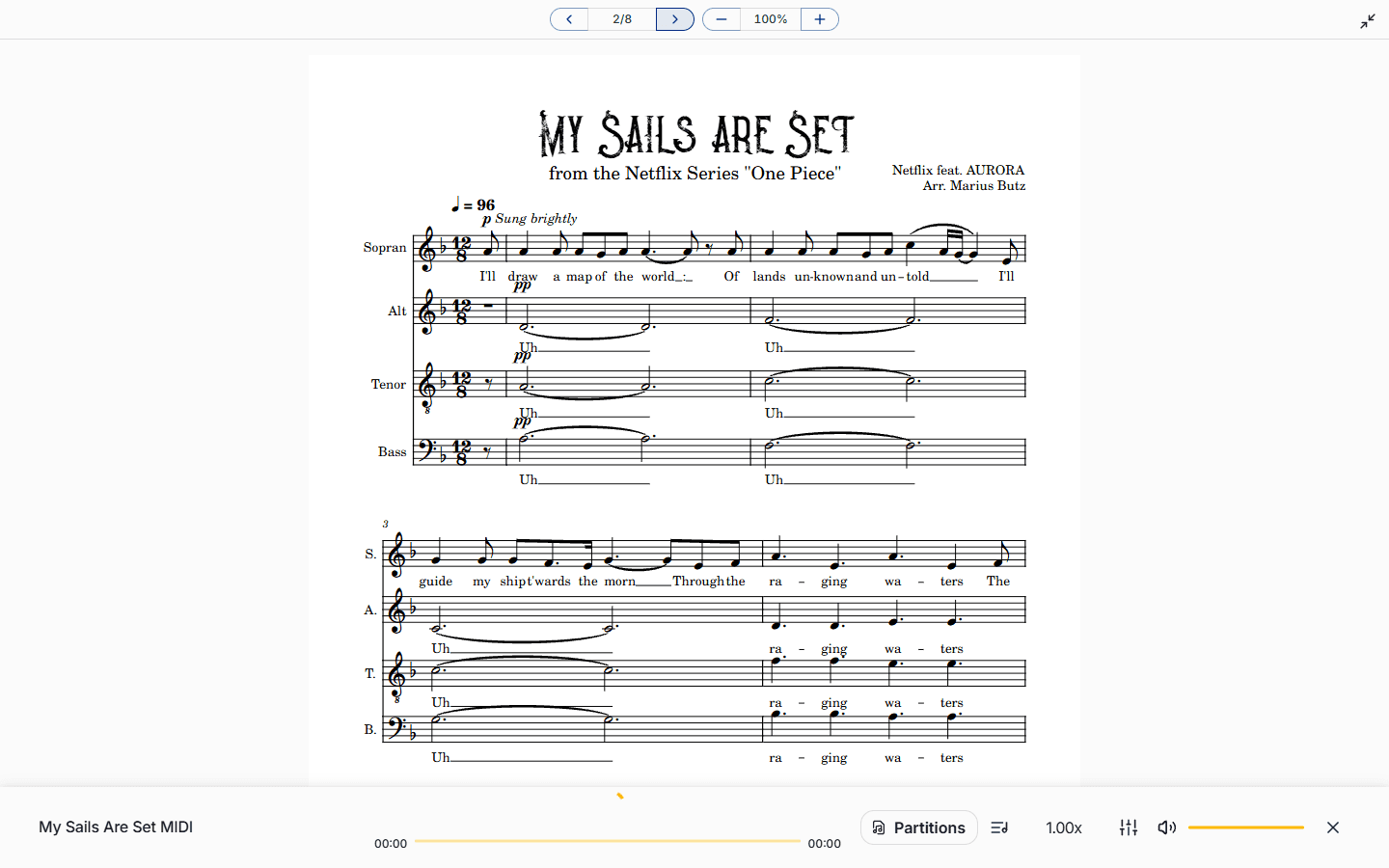Click the elapsed time 00:00 on the left
The width and height of the screenshot is (1389, 868).
click(391, 844)
